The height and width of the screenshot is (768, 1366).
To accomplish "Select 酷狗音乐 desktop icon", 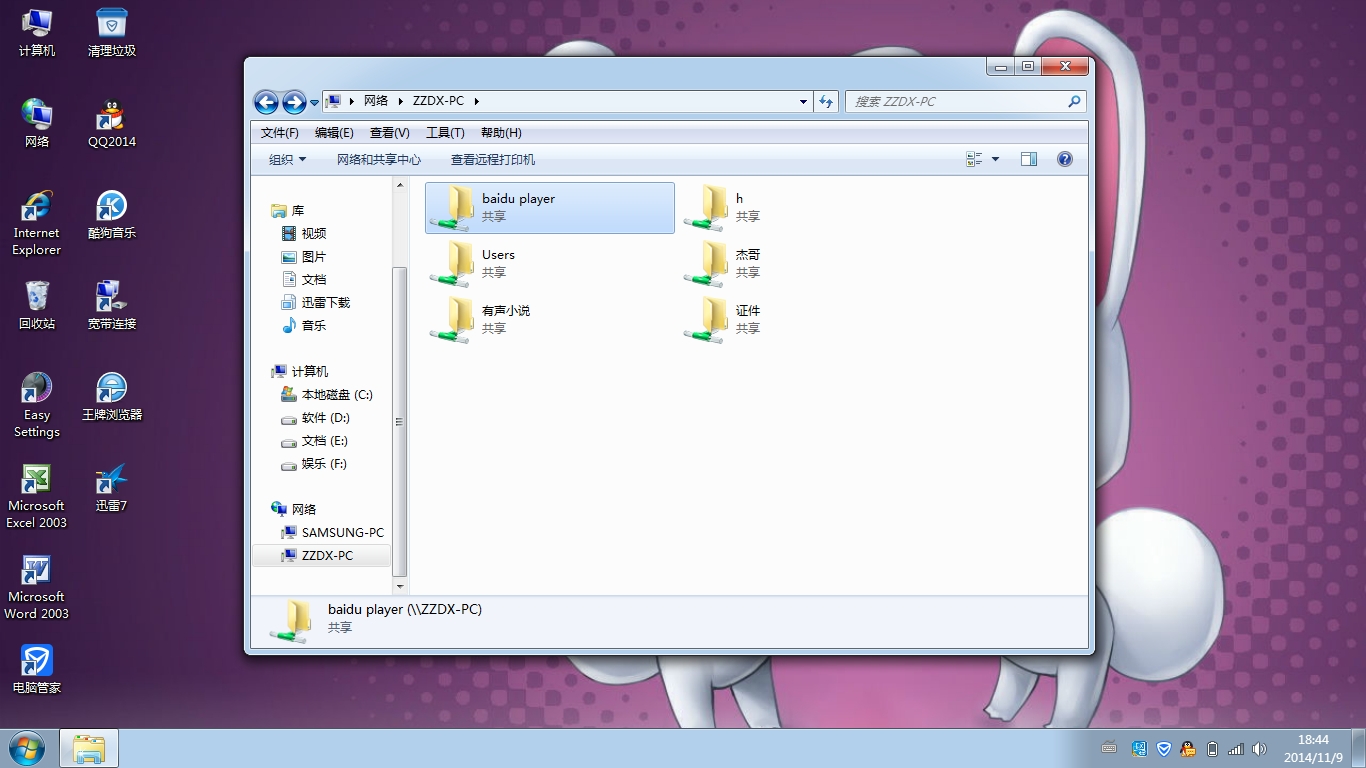I will (111, 215).
